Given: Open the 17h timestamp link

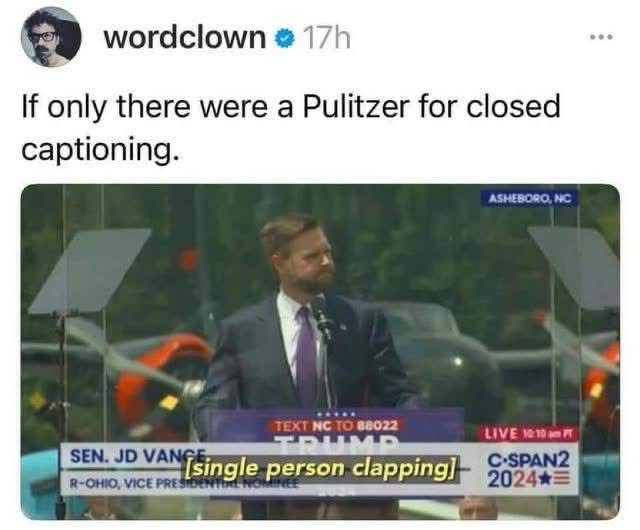Looking at the screenshot, I should coord(327,38).
